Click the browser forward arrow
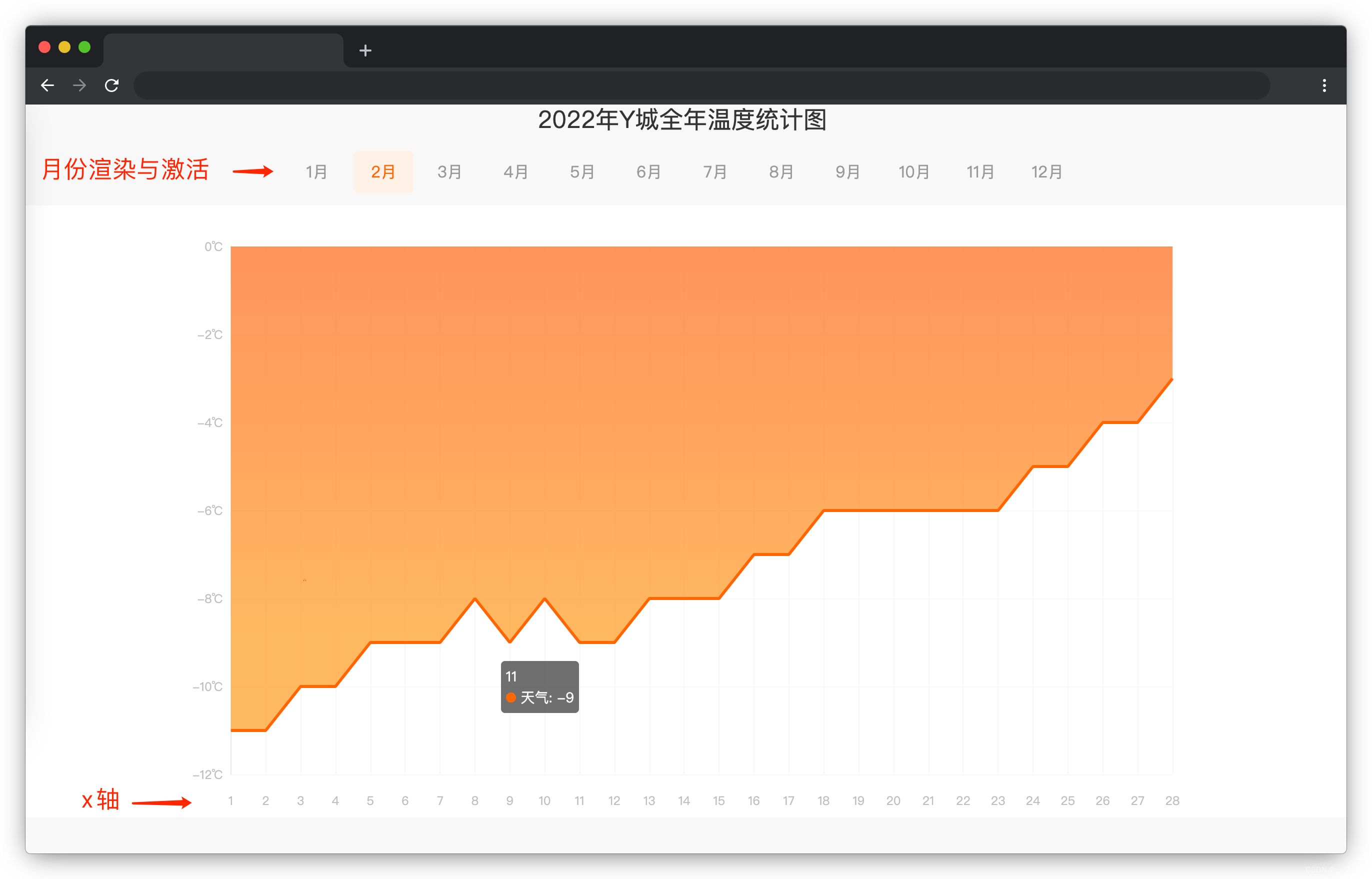Screen dimensions: 1372x879 [80, 85]
